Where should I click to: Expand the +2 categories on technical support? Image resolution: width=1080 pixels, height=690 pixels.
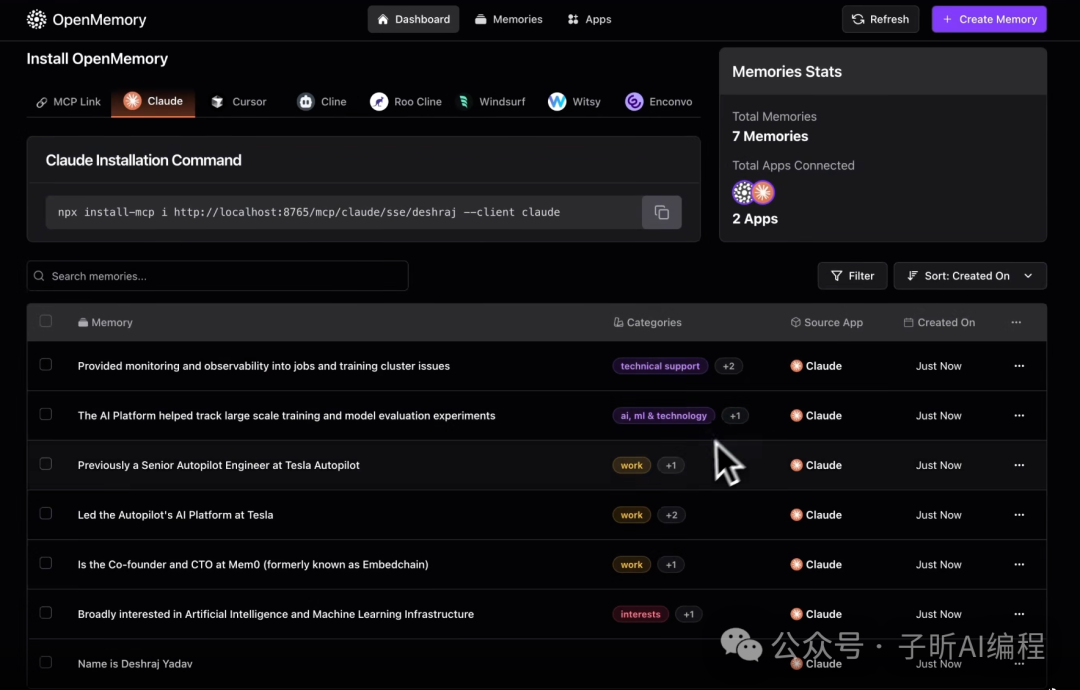click(728, 366)
